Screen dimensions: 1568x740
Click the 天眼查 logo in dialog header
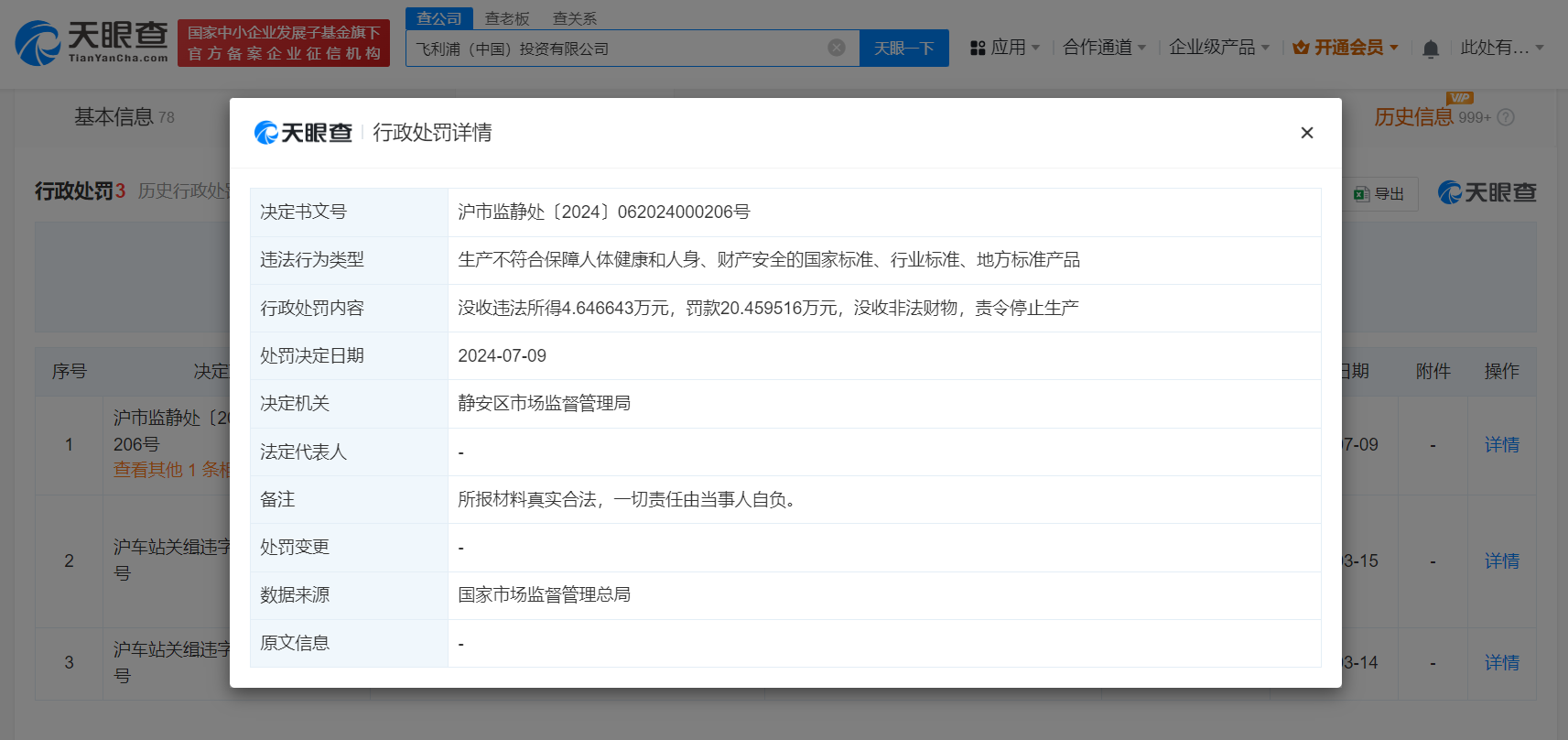pyautogui.click(x=303, y=133)
